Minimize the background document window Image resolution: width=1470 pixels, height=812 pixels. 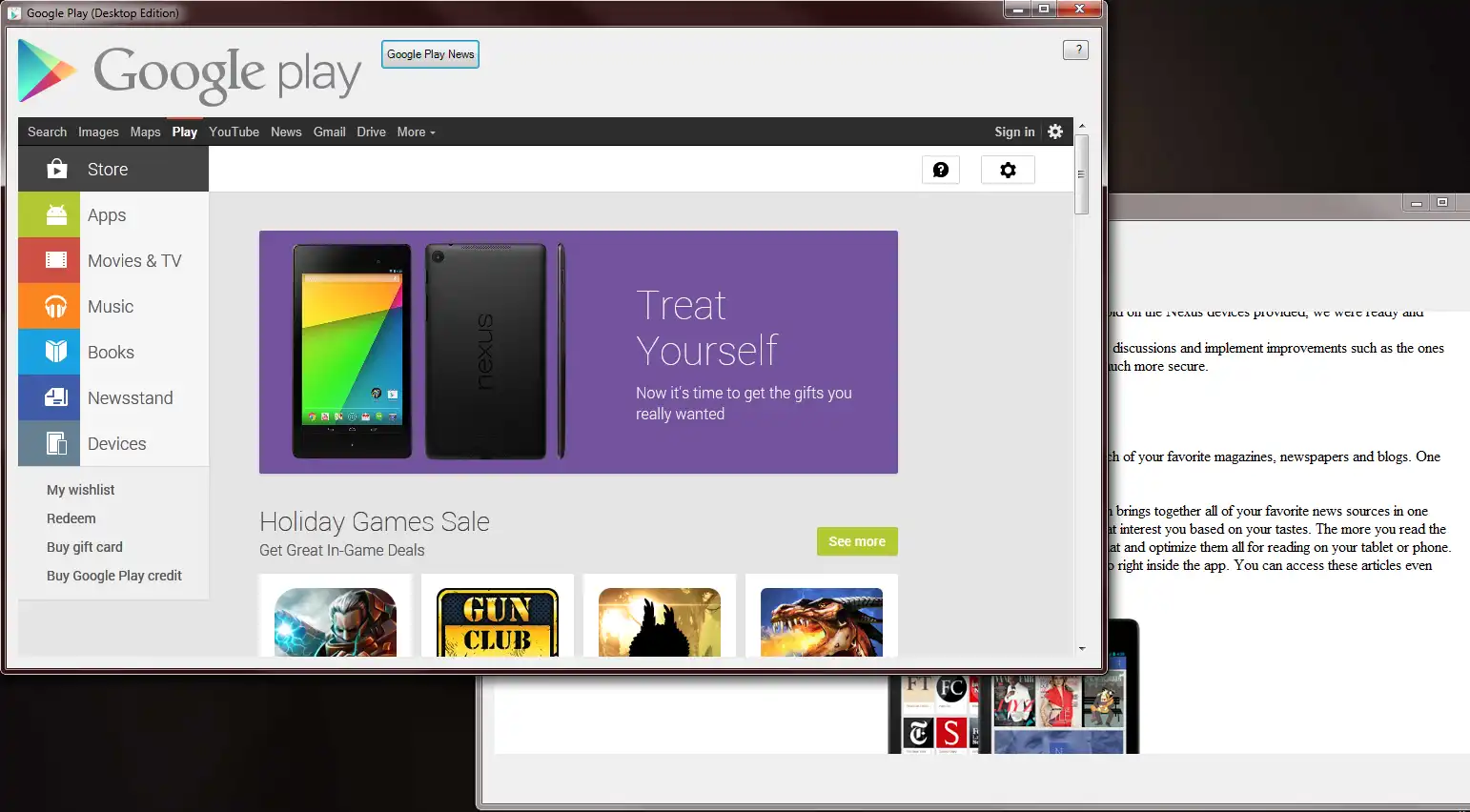click(1417, 203)
